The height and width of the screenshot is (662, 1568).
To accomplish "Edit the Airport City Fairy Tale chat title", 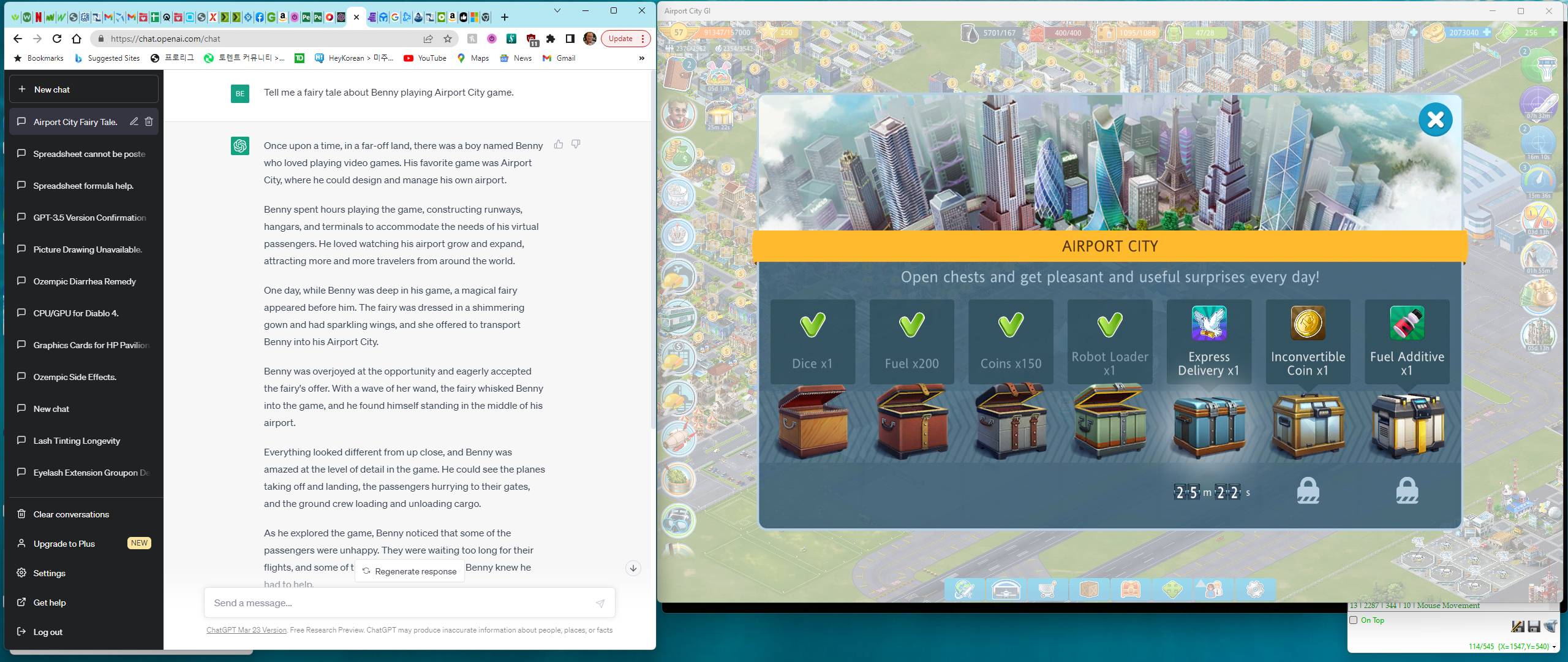I will [x=134, y=121].
